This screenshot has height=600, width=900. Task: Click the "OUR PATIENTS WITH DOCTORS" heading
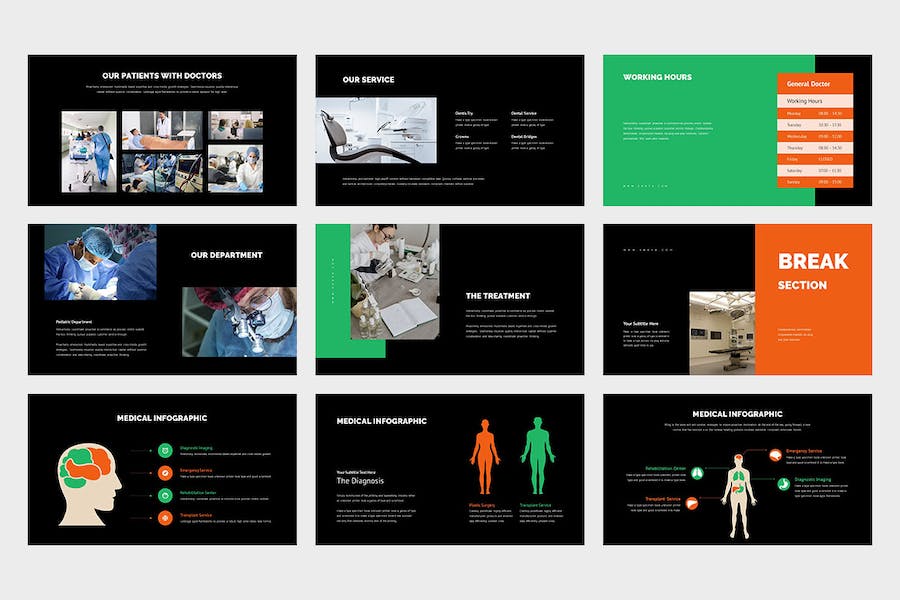pos(162,76)
